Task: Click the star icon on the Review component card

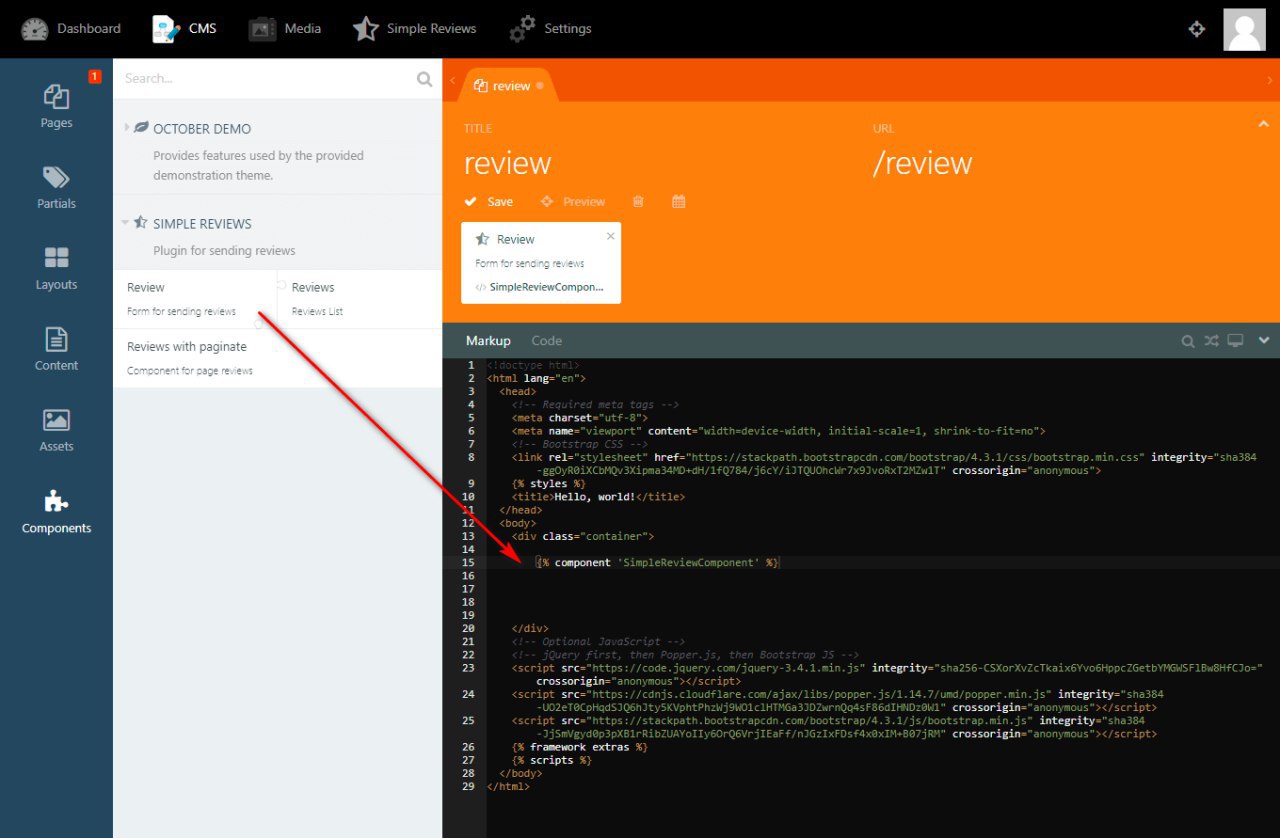Action: 483,239
